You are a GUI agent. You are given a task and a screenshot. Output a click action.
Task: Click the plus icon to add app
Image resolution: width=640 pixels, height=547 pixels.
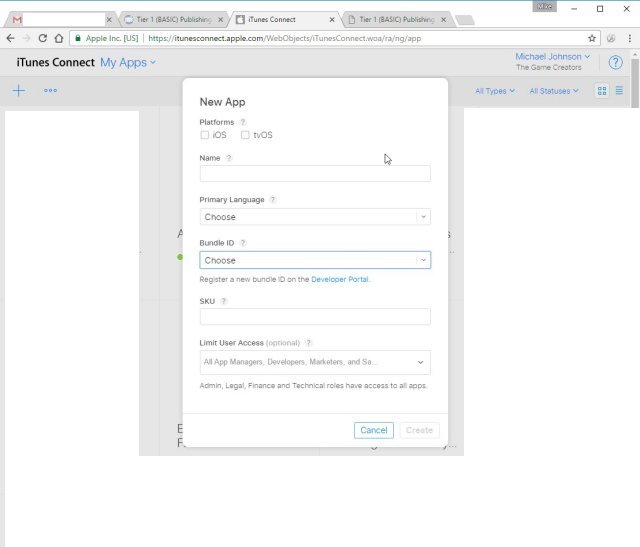click(x=19, y=91)
